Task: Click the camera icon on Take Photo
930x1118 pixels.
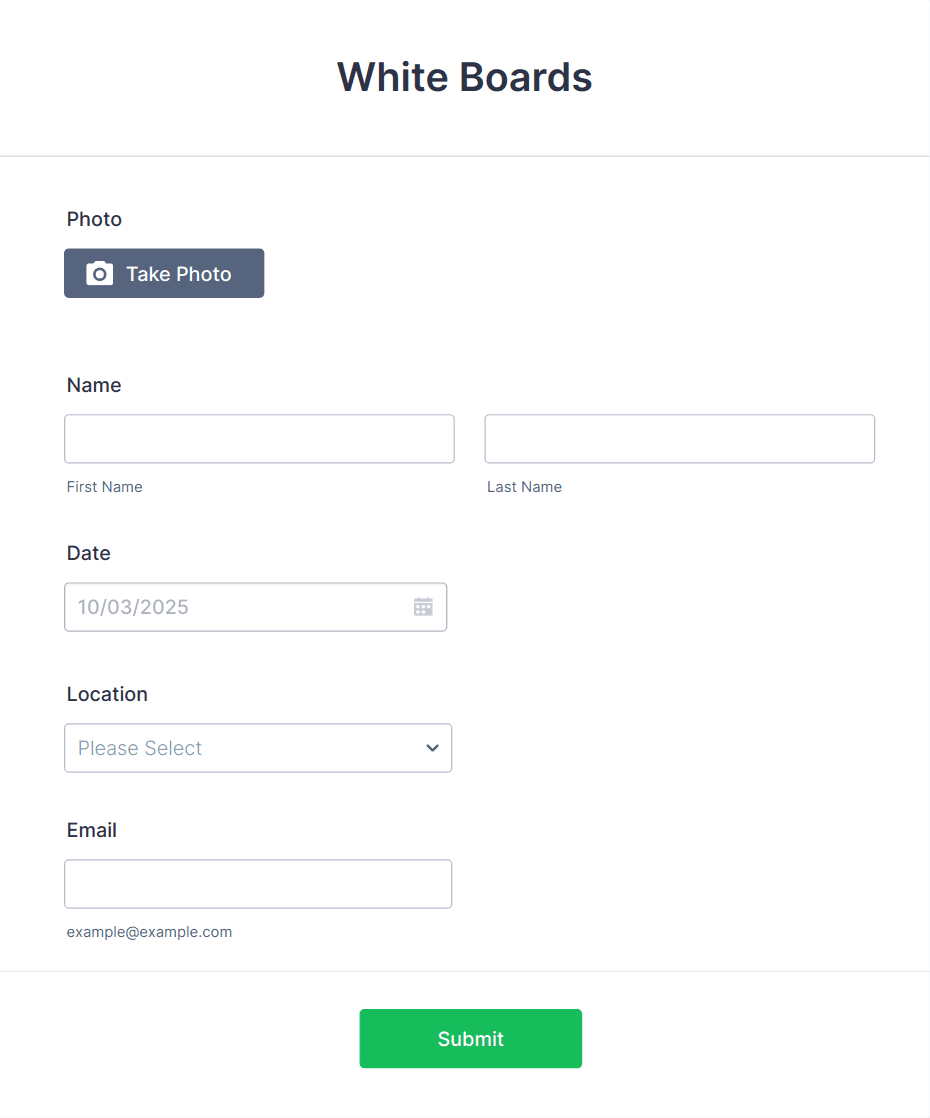Action: coord(99,272)
